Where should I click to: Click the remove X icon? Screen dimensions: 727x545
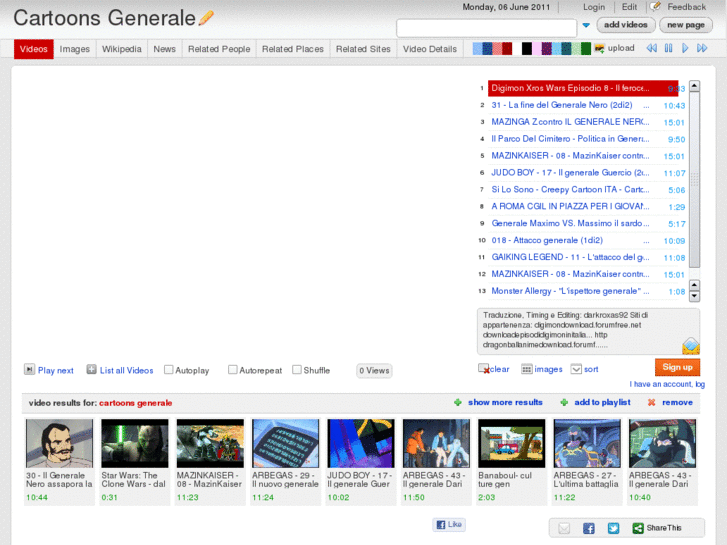pyautogui.click(x=651, y=403)
